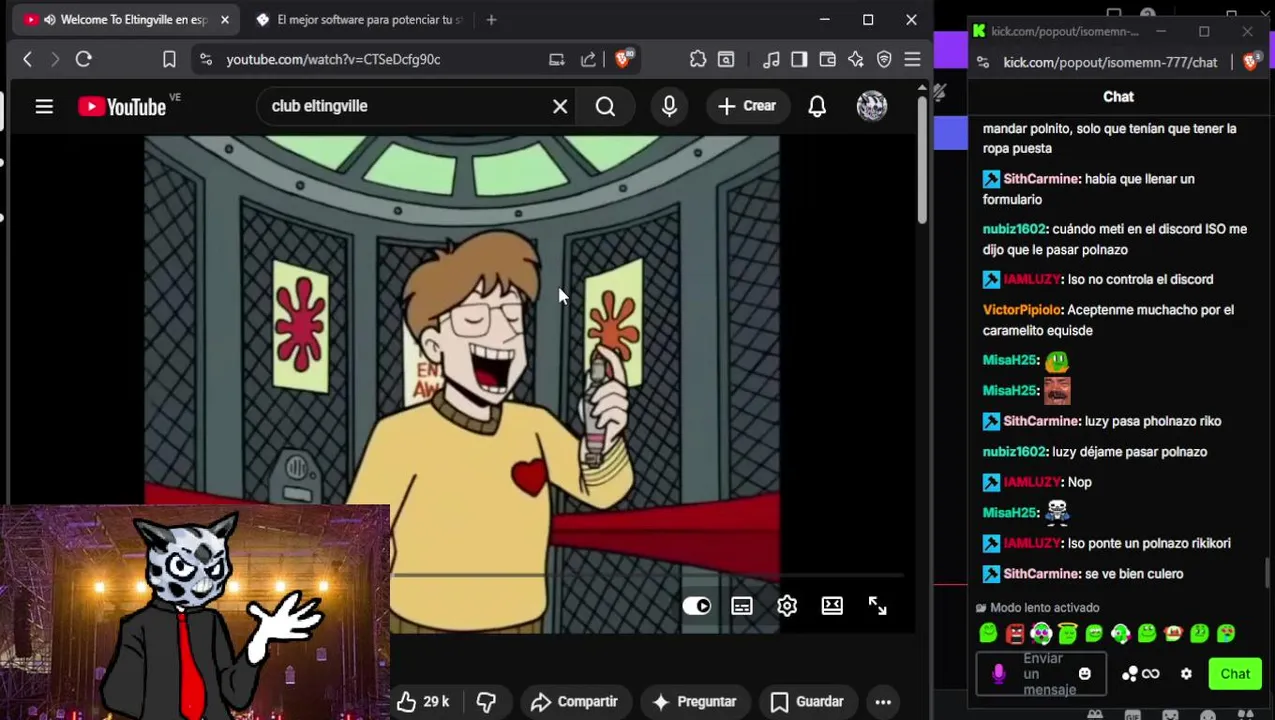
Task: Play or pause by clicking video frame
Action: coord(461,384)
